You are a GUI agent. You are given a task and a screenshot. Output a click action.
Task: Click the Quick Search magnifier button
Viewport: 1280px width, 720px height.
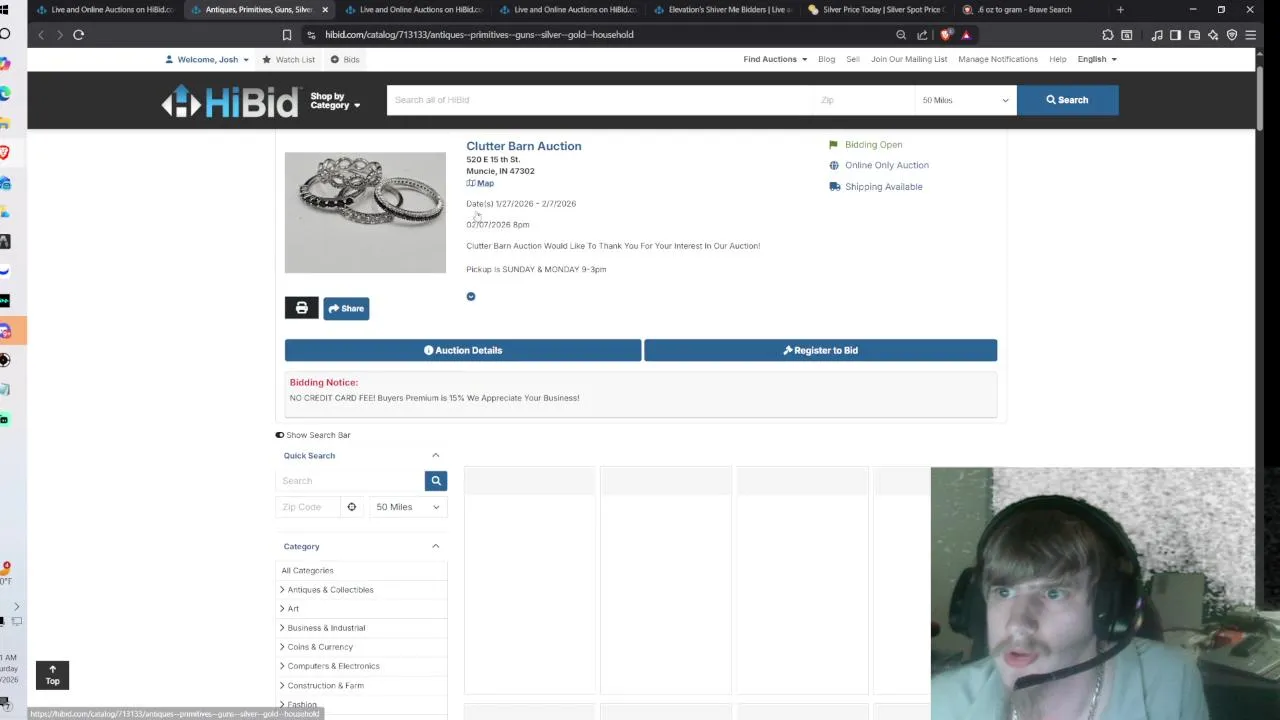[x=436, y=481]
